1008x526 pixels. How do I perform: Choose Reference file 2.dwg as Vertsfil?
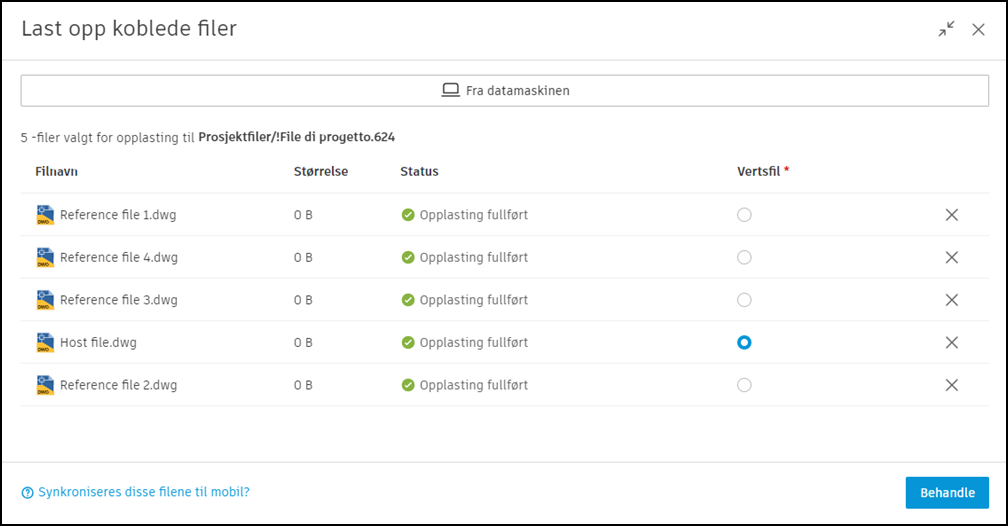[744, 385]
